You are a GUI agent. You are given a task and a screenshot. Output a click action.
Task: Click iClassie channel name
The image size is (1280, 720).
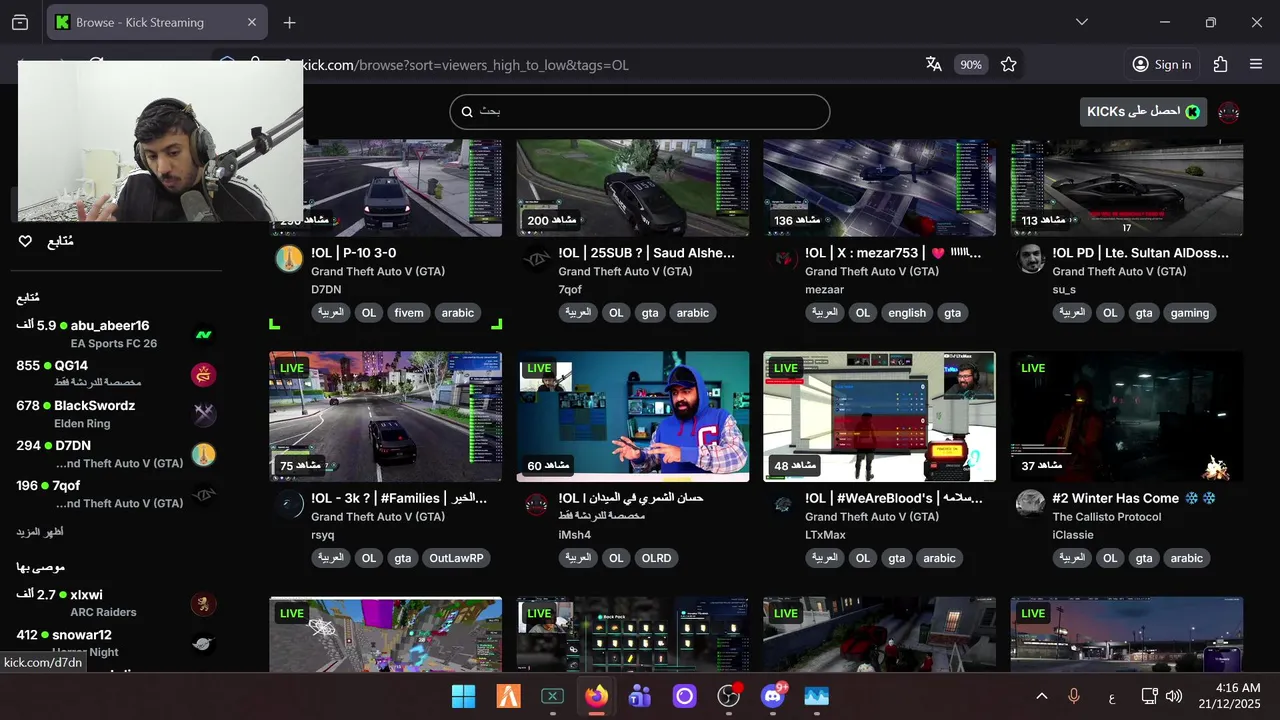1075,535
